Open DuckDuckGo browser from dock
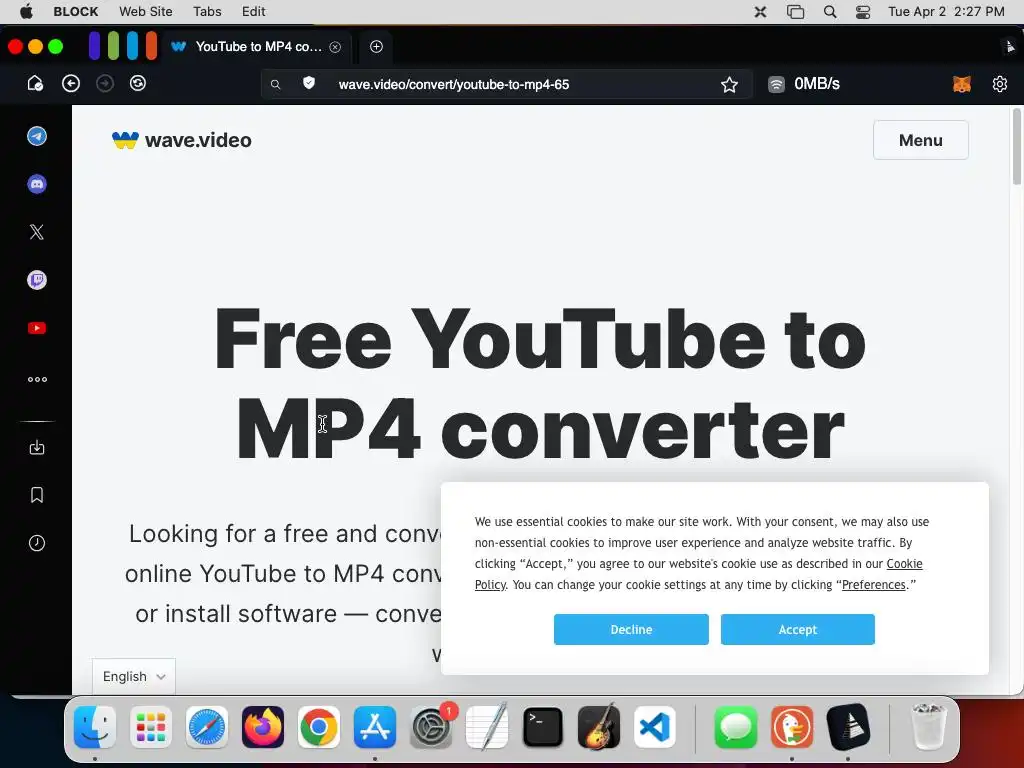The height and width of the screenshot is (768, 1024). point(792,727)
